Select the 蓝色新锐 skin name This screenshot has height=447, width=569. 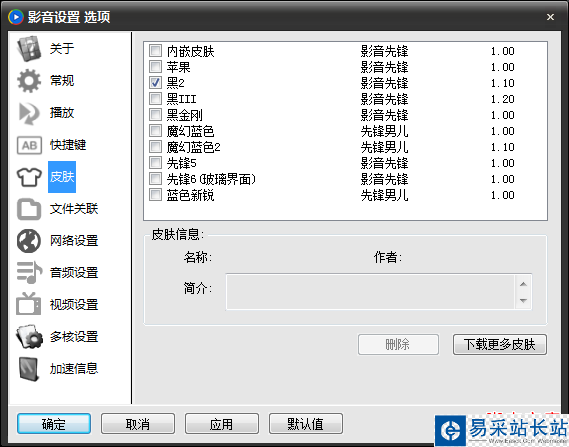(x=190, y=195)
